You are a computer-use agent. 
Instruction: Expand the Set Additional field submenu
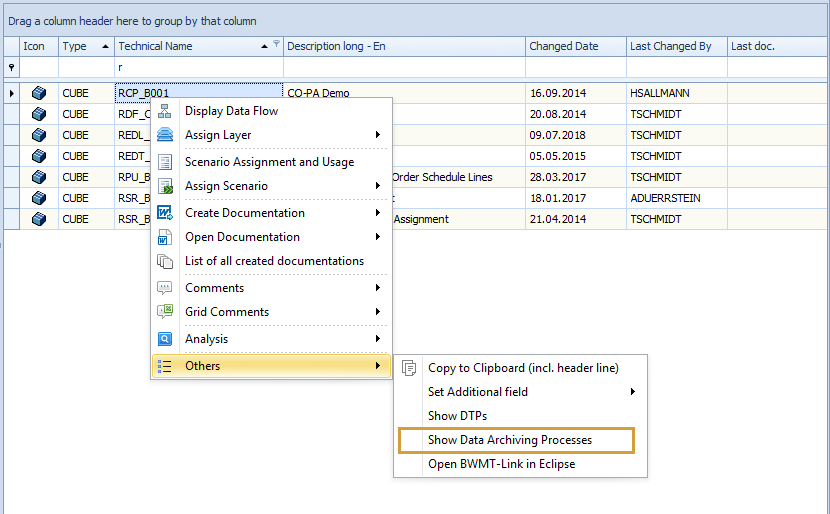click(633, 392)
